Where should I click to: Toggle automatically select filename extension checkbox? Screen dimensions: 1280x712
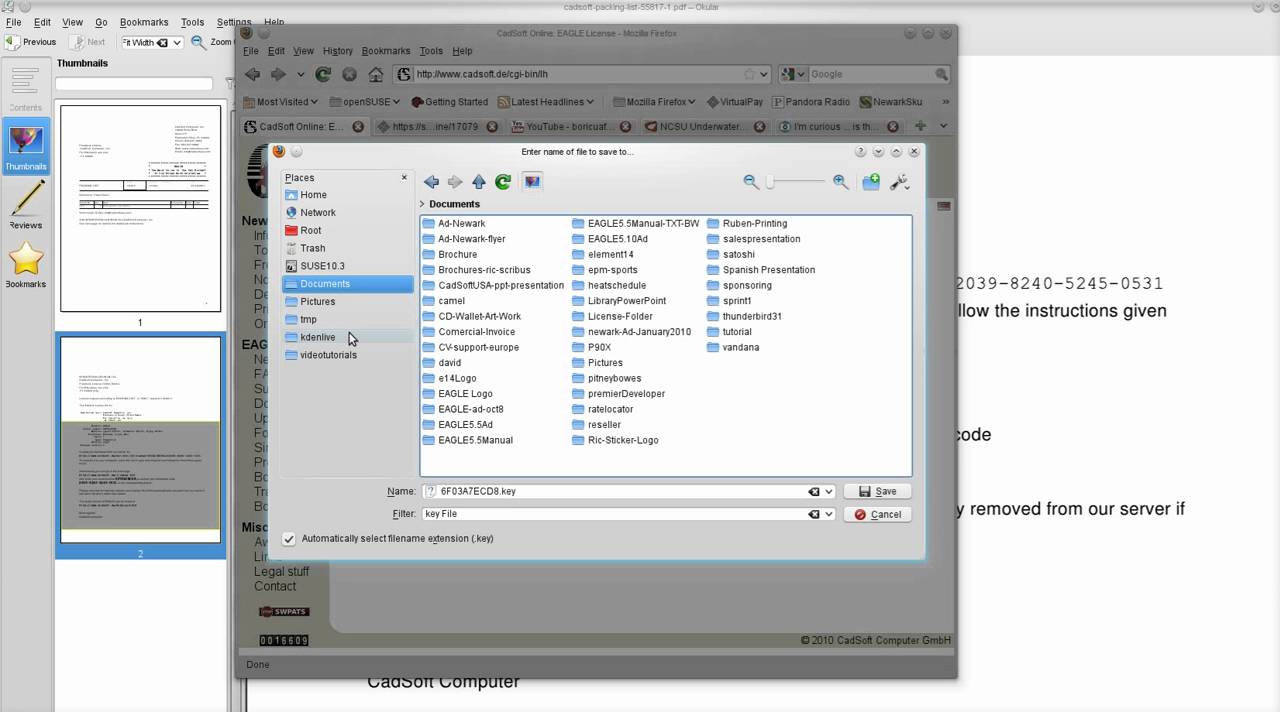[x=289, y=539]
